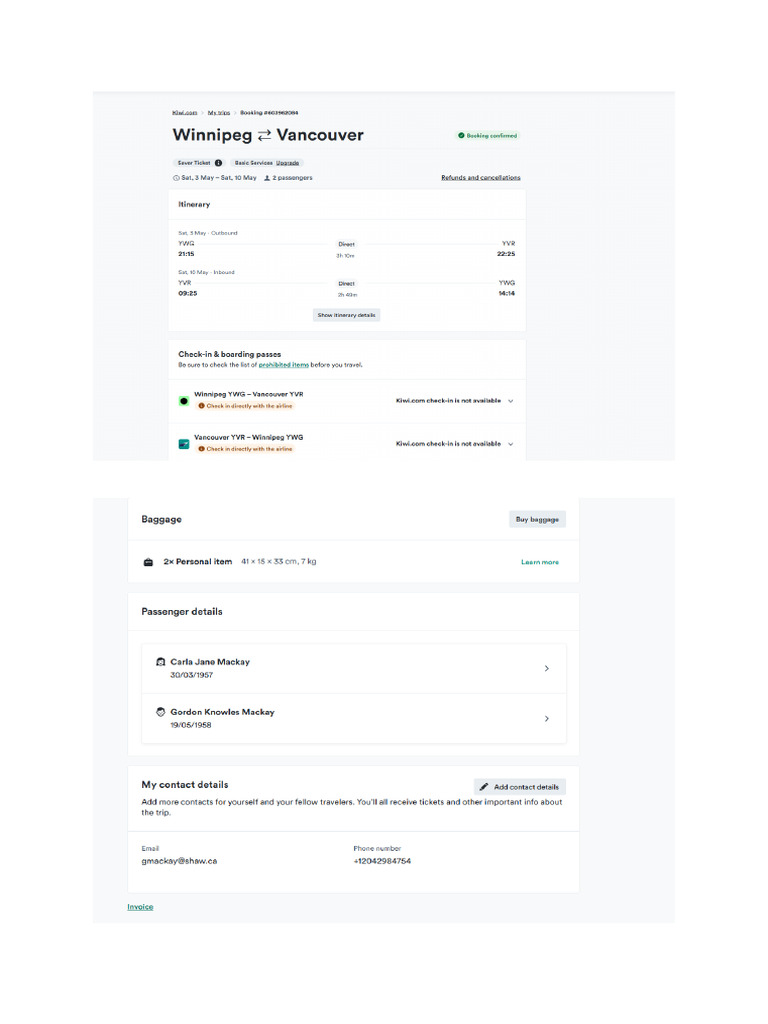Open Carla Jane Mackay passenger details arrow
The image size is (768, 1024).
[x=546, y=668]
